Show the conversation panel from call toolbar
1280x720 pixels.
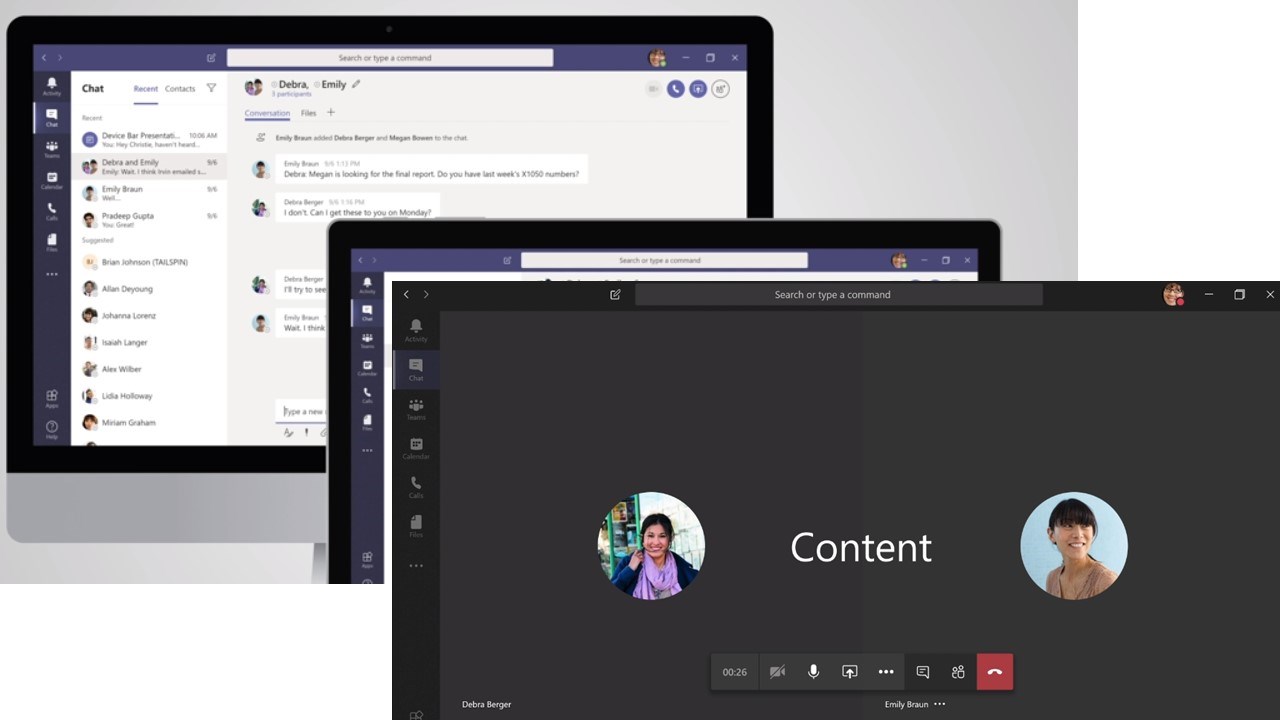pos(923,672)
